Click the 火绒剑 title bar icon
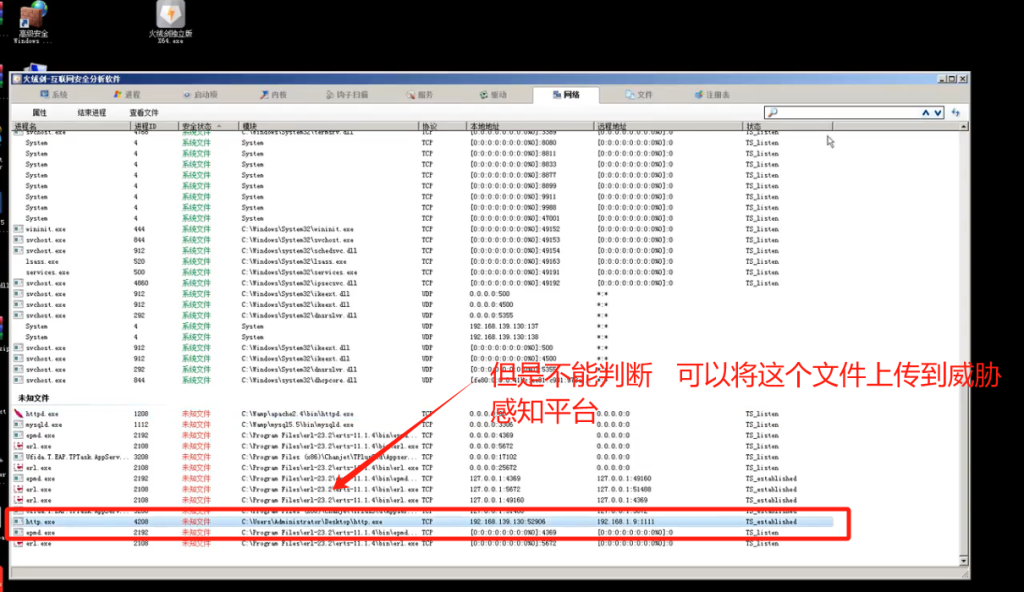 click(17, 79)
